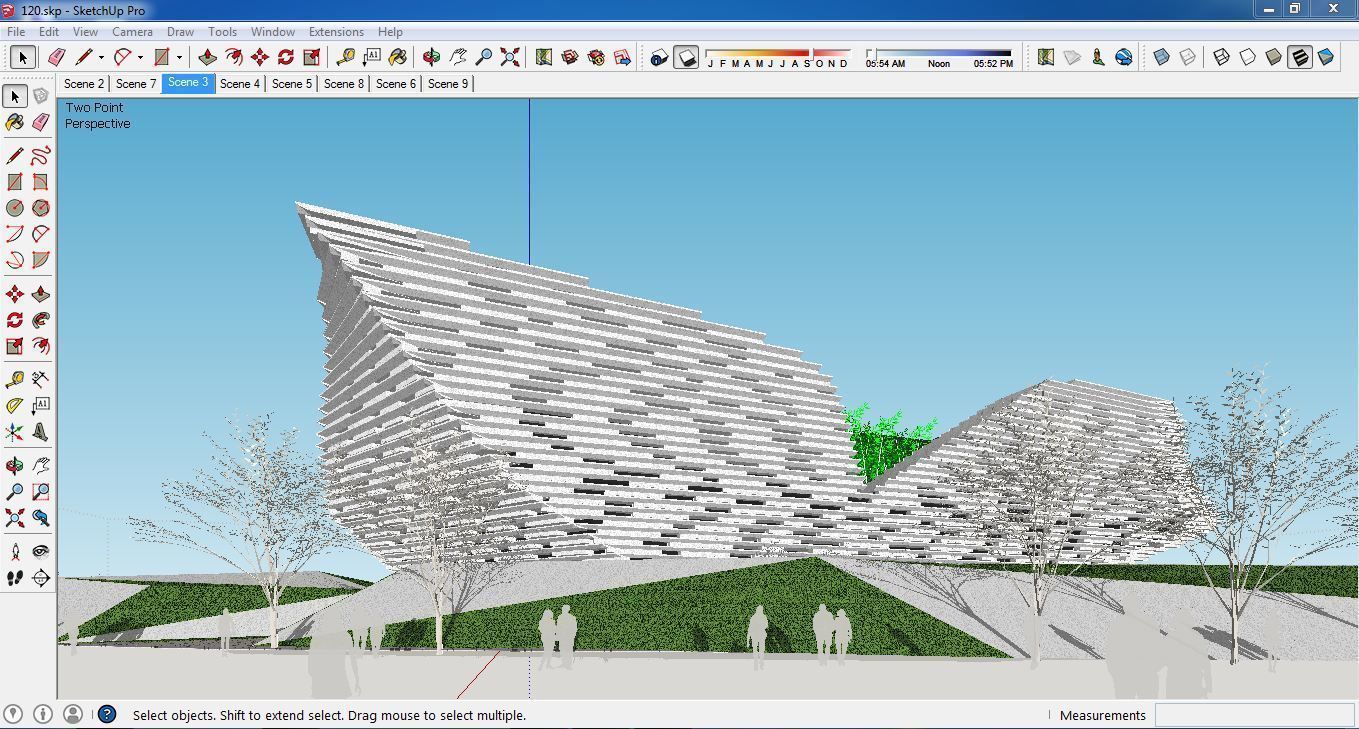The image size is (1359, 729).
Task: Pick the Move tool in top toolbar
Action: pyautogui.click(x=259, y=57)
